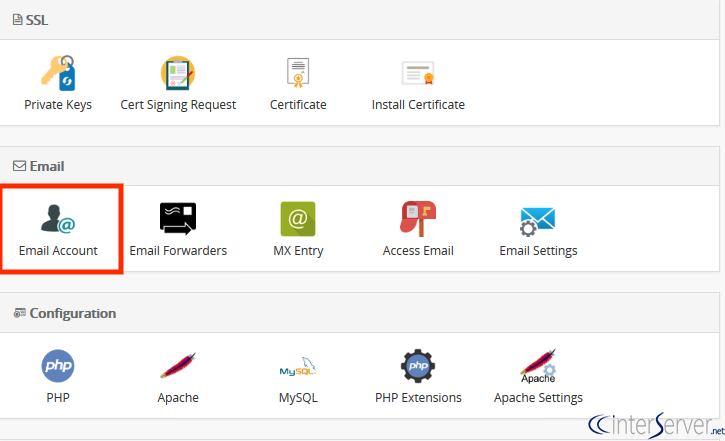Open the Private Keys icon
Image resolution: width=725 pixels, height=441 pixels.
click(x=58, y=74)
